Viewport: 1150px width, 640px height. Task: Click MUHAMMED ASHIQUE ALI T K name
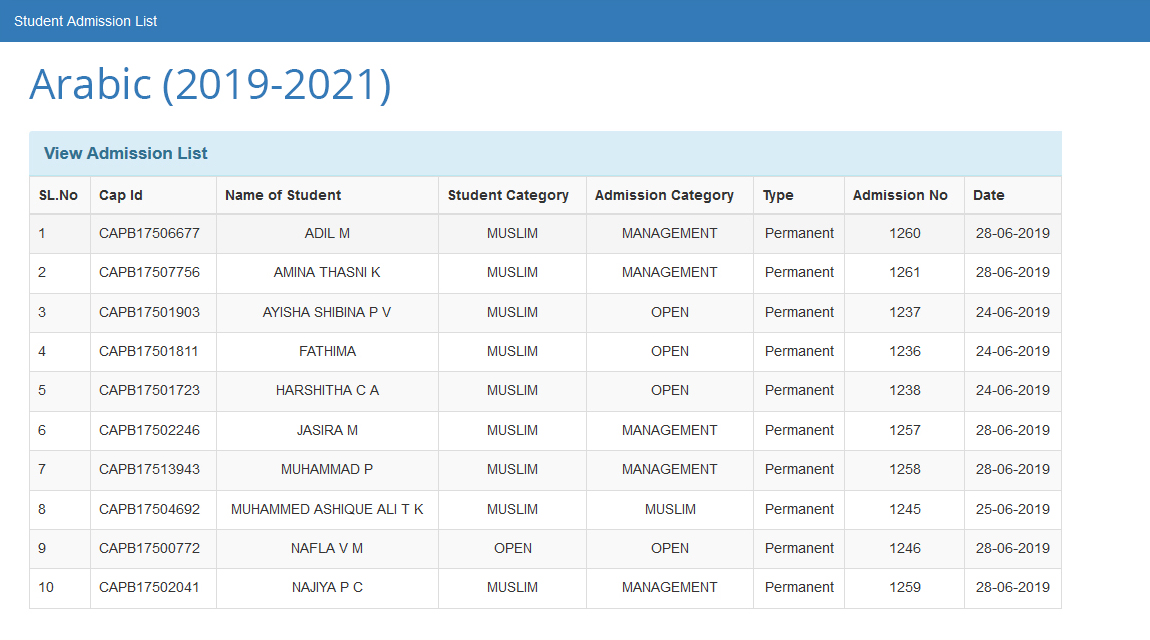pyautogui.click(x=327, y=509)
